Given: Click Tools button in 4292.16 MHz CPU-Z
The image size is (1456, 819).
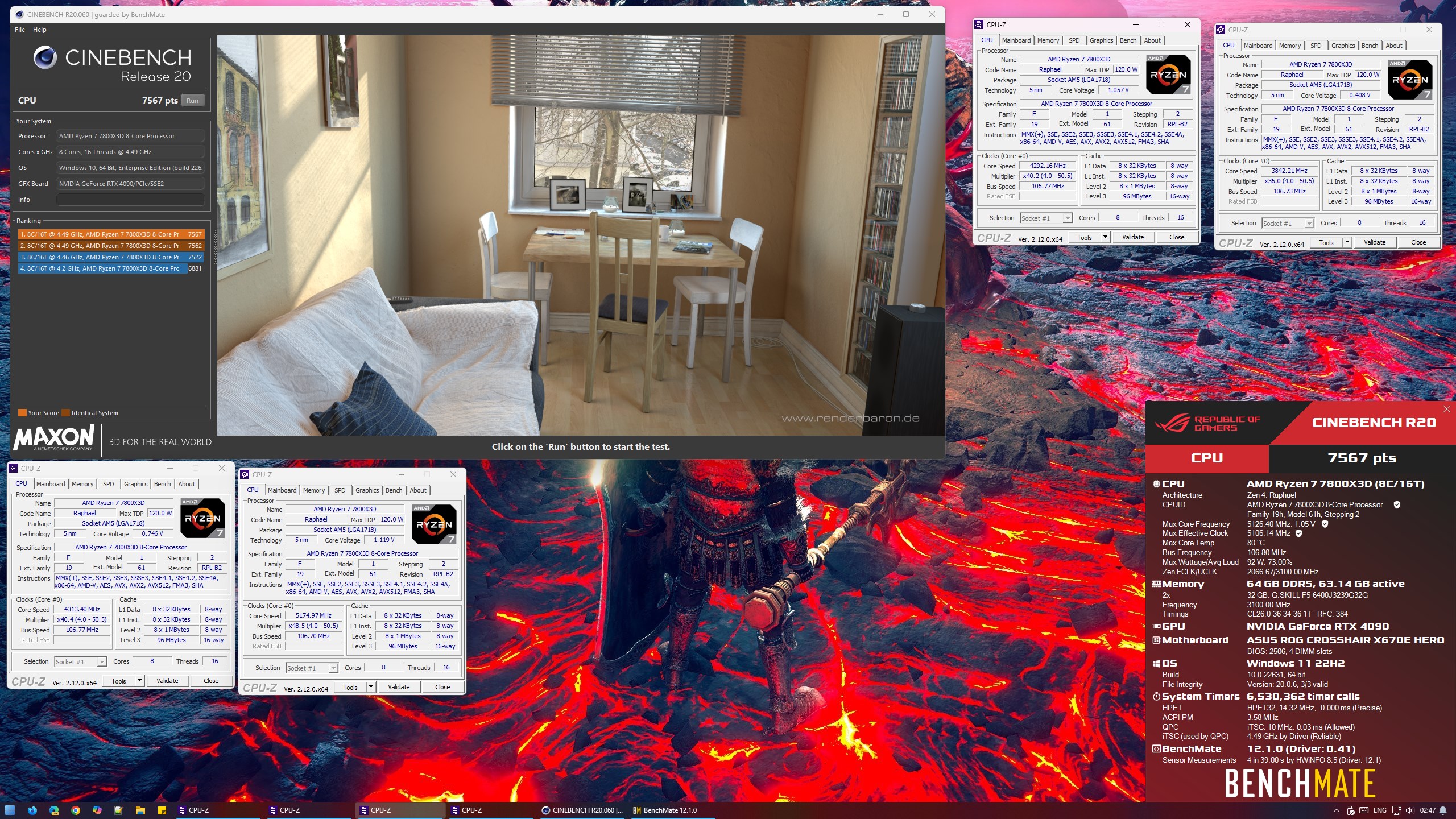Looking at the screenshot, I should click(1085, 237).
